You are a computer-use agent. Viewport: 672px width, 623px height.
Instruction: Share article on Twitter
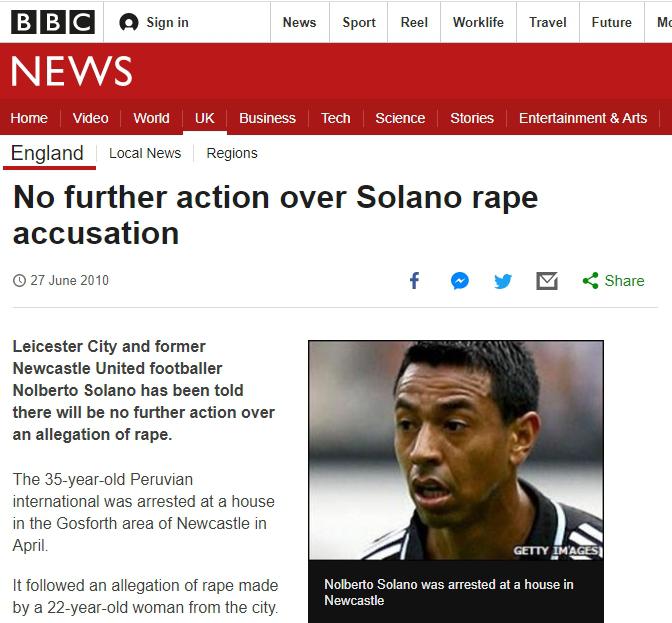503,281
